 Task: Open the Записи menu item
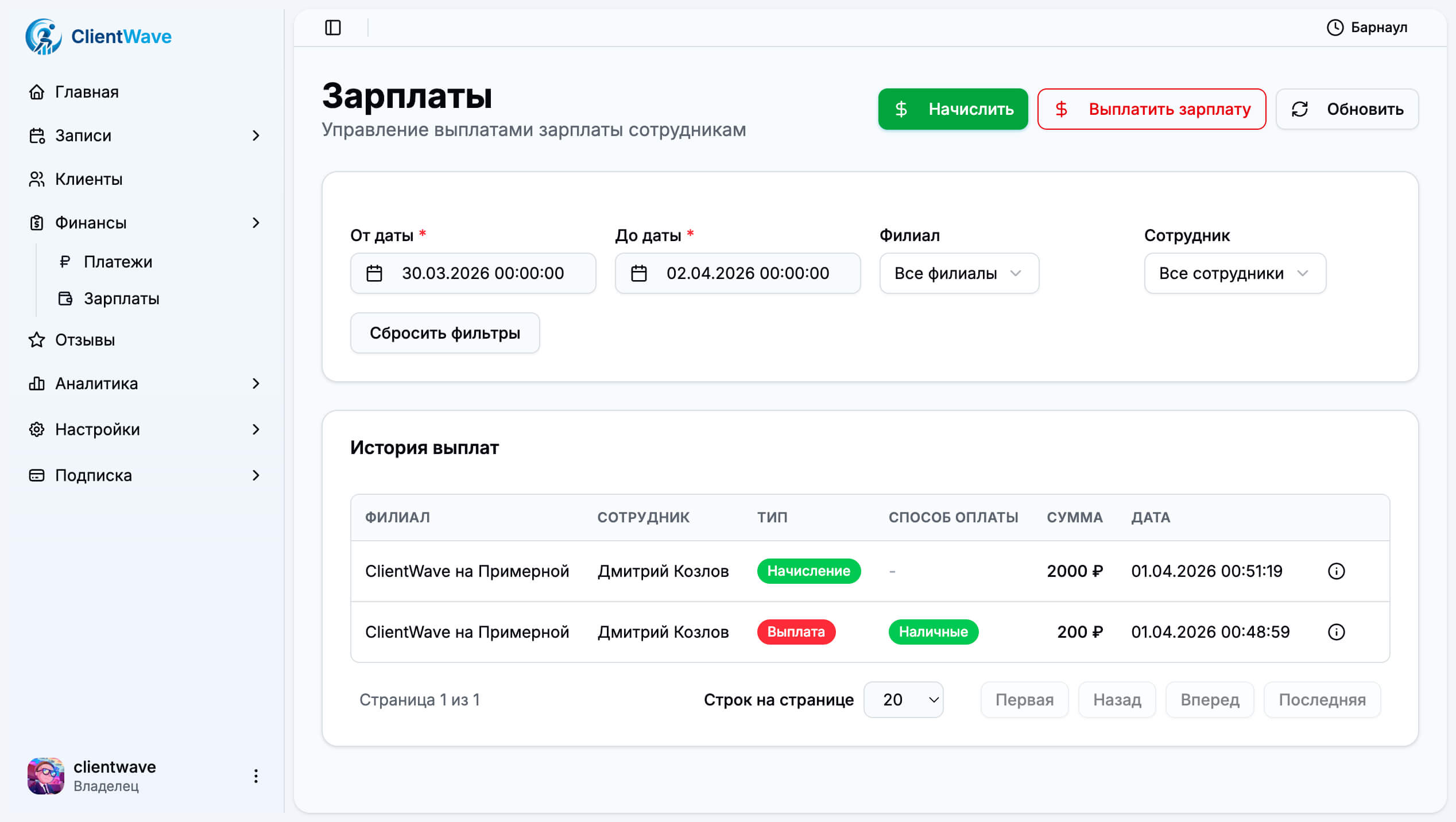[x=83, y=135]
